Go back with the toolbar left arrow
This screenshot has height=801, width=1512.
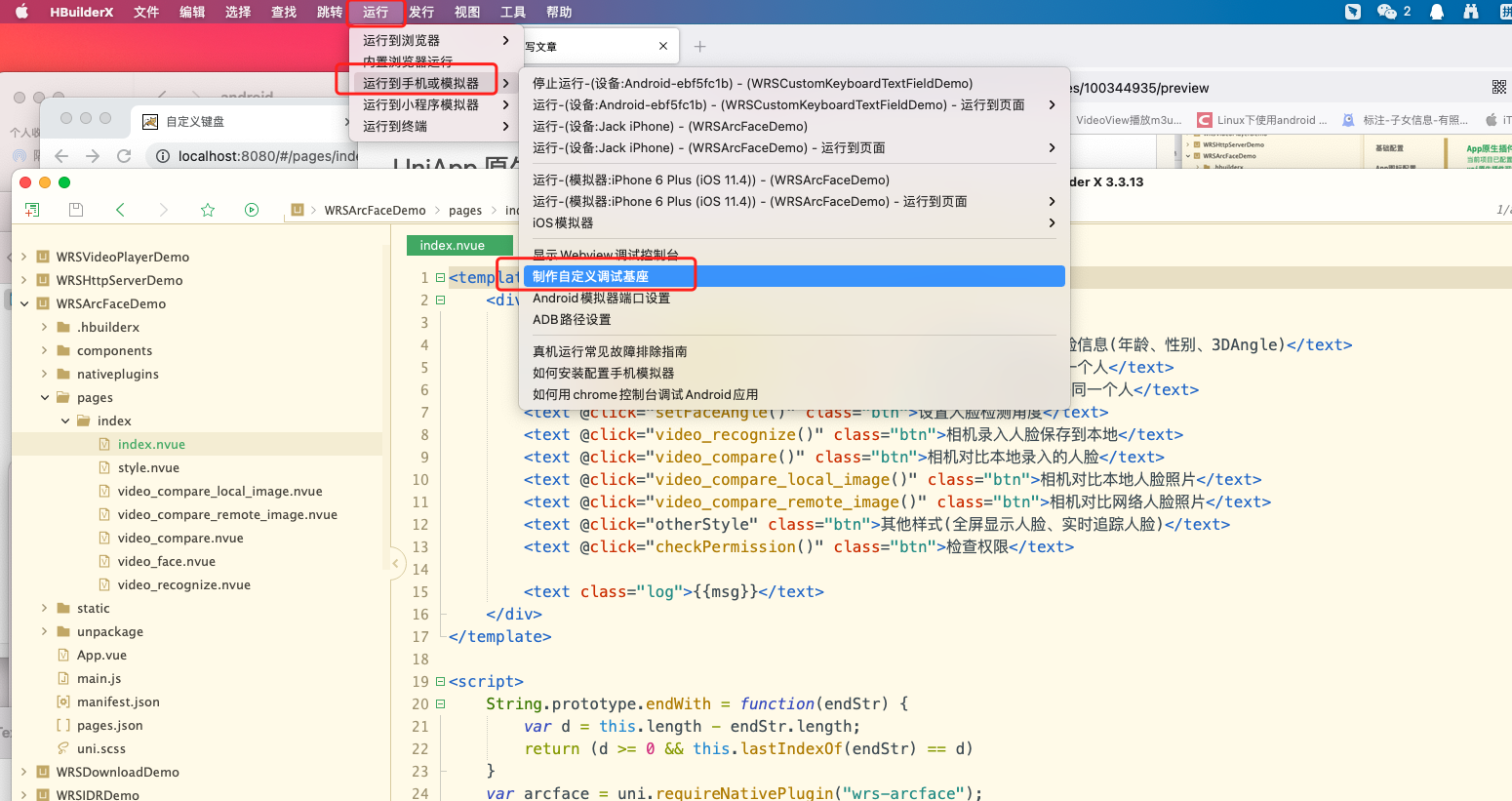click(120, 210)
